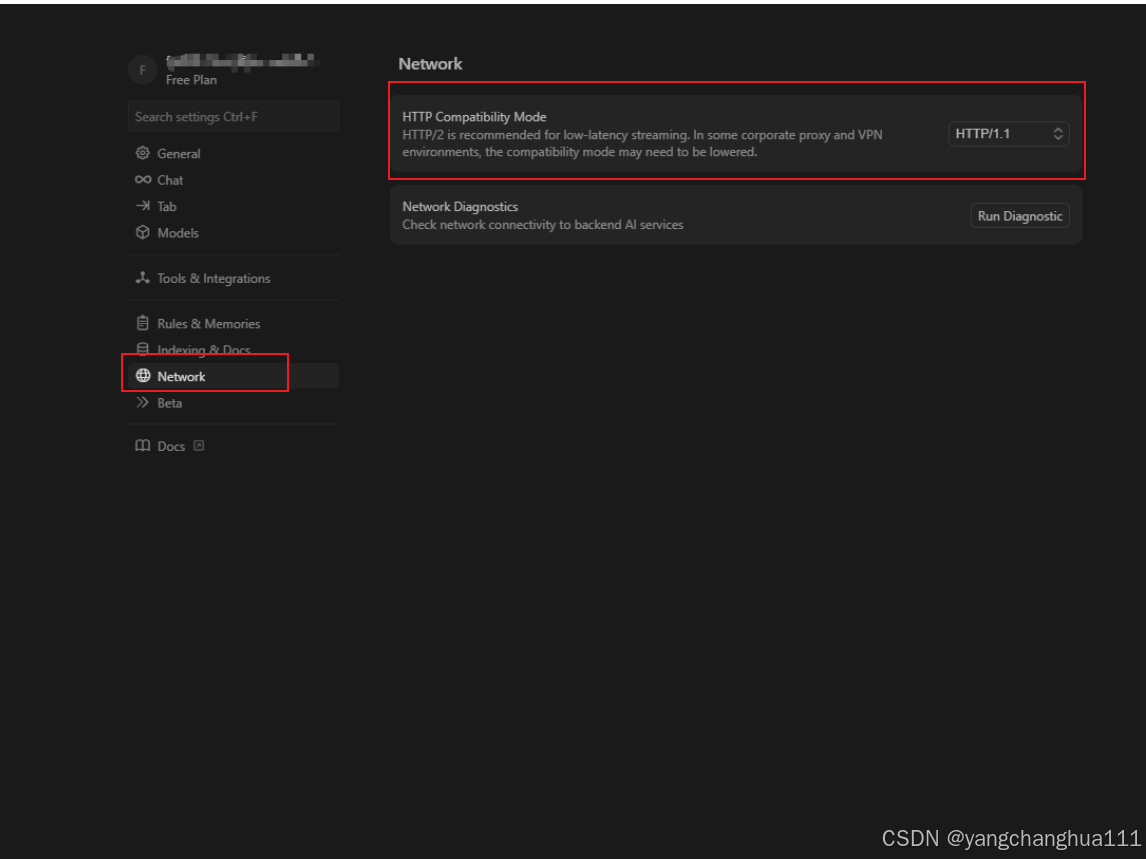Viewport: 1146px width, 859px height.
Task: Expand the Beta settings section
Action: tap(170, 402)
